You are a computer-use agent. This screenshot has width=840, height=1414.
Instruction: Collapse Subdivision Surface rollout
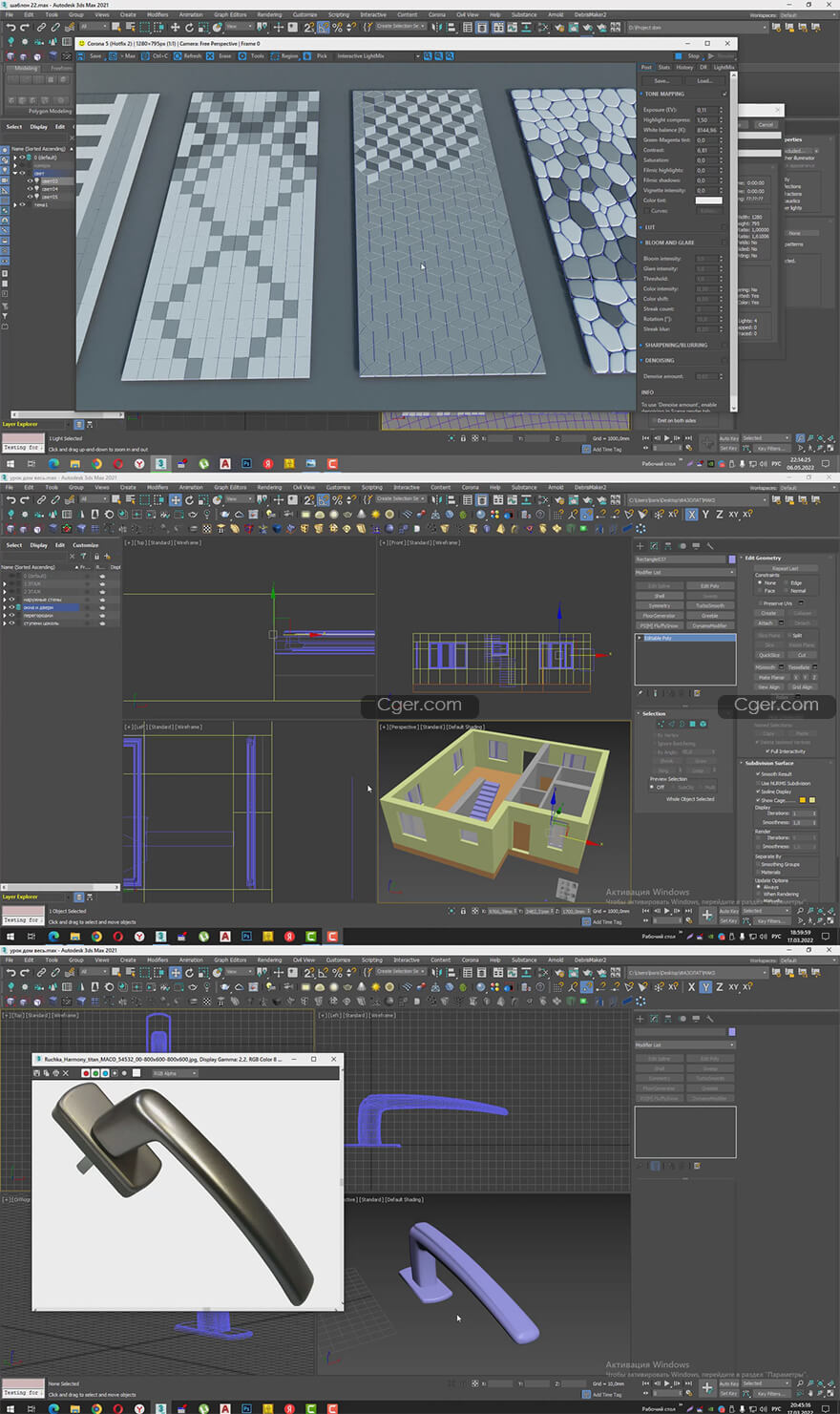[x=741, y=763]
